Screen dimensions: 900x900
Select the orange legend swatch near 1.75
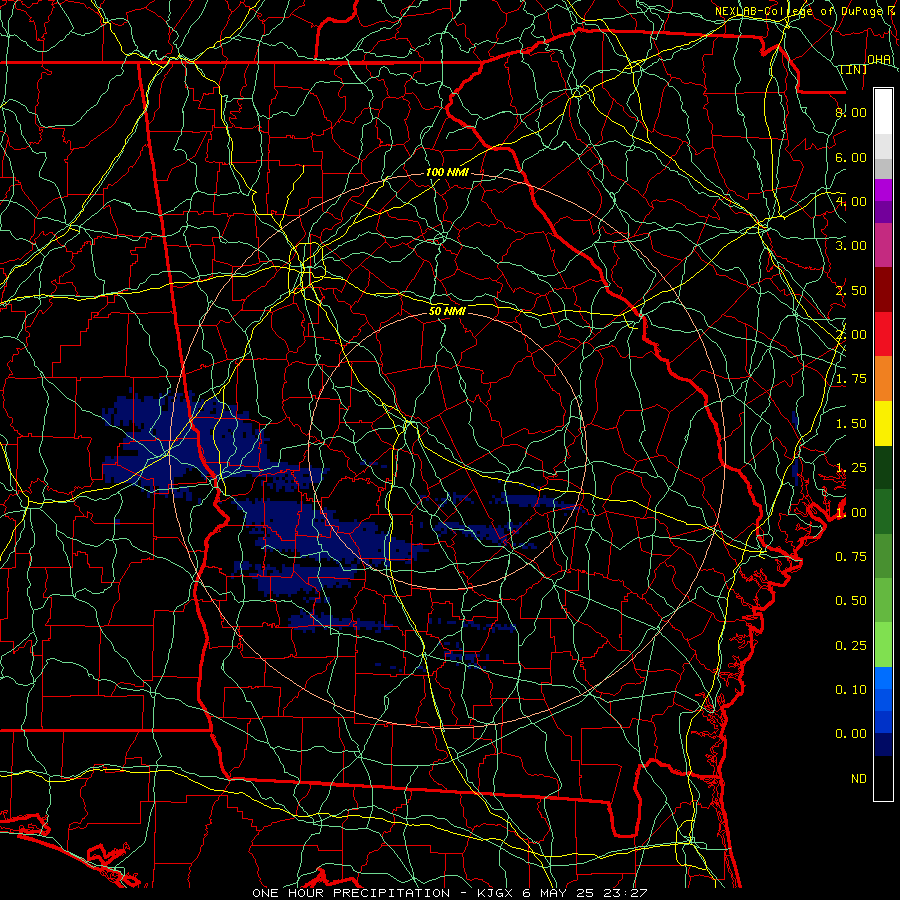tap(883, 379)
